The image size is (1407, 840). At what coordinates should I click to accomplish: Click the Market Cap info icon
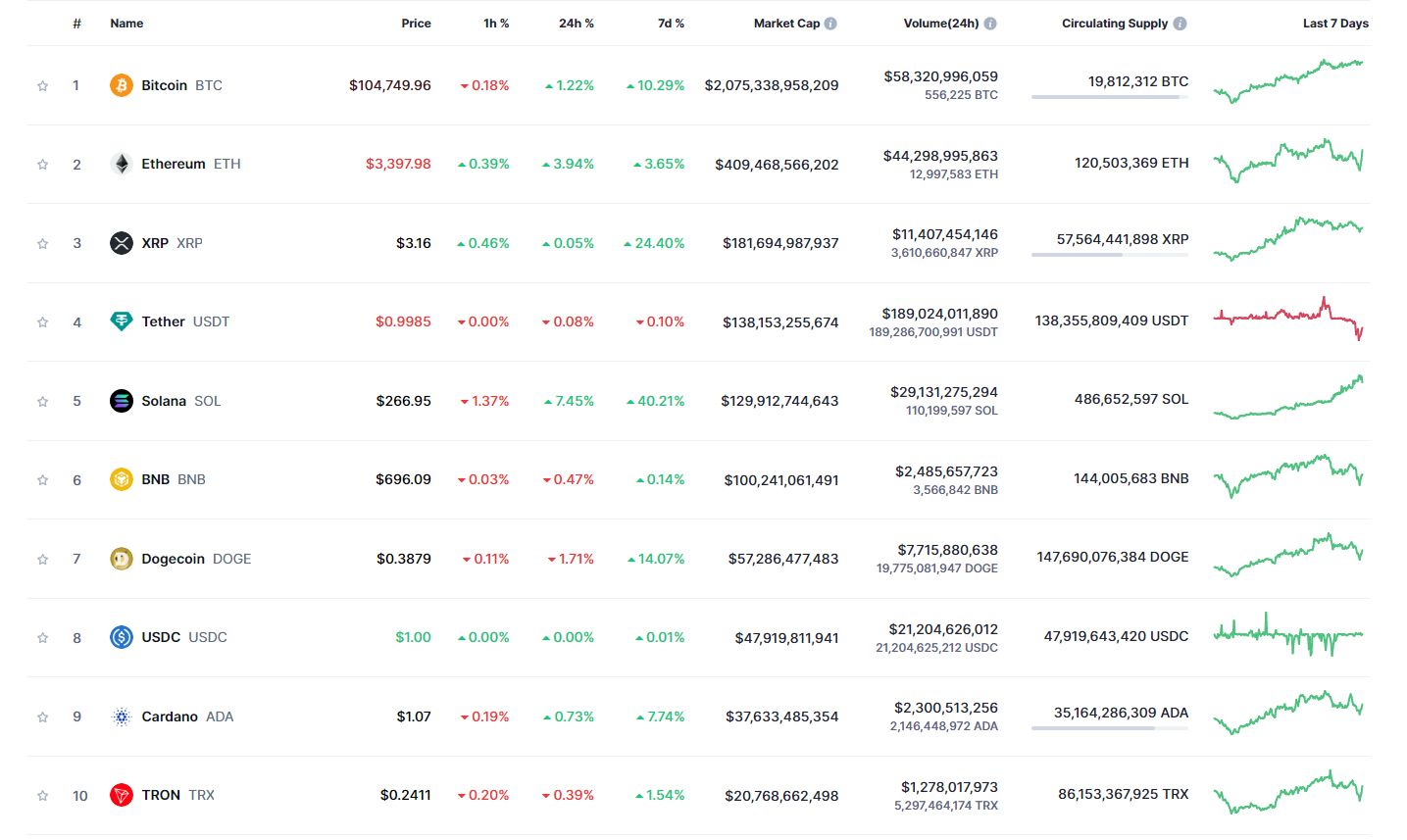pos(830,24)
